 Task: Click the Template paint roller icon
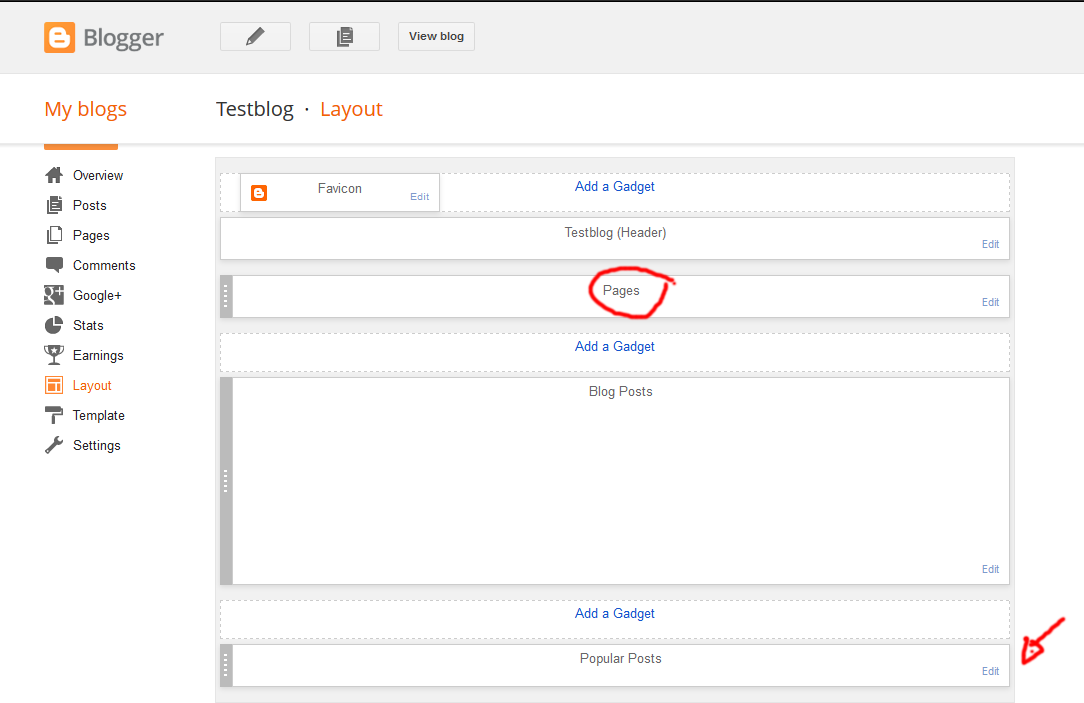point(54,415)
